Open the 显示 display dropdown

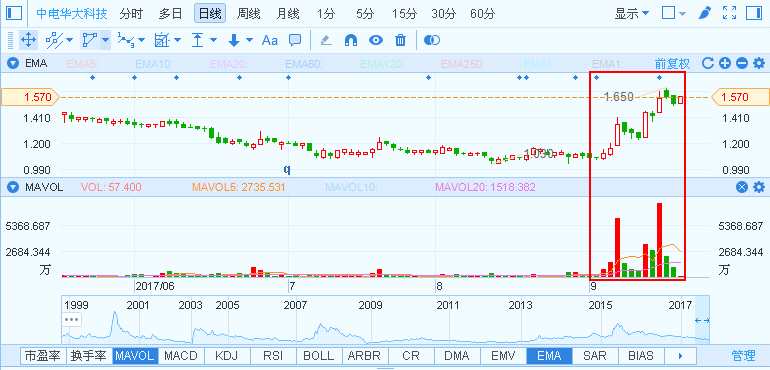[632, 13]
